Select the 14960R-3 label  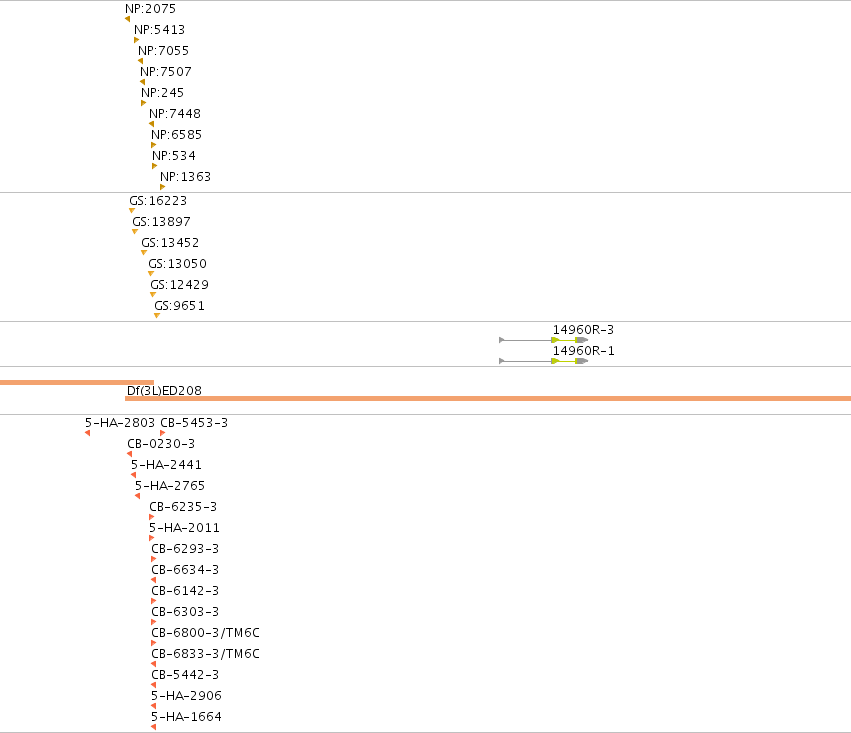tap(583, 330)
